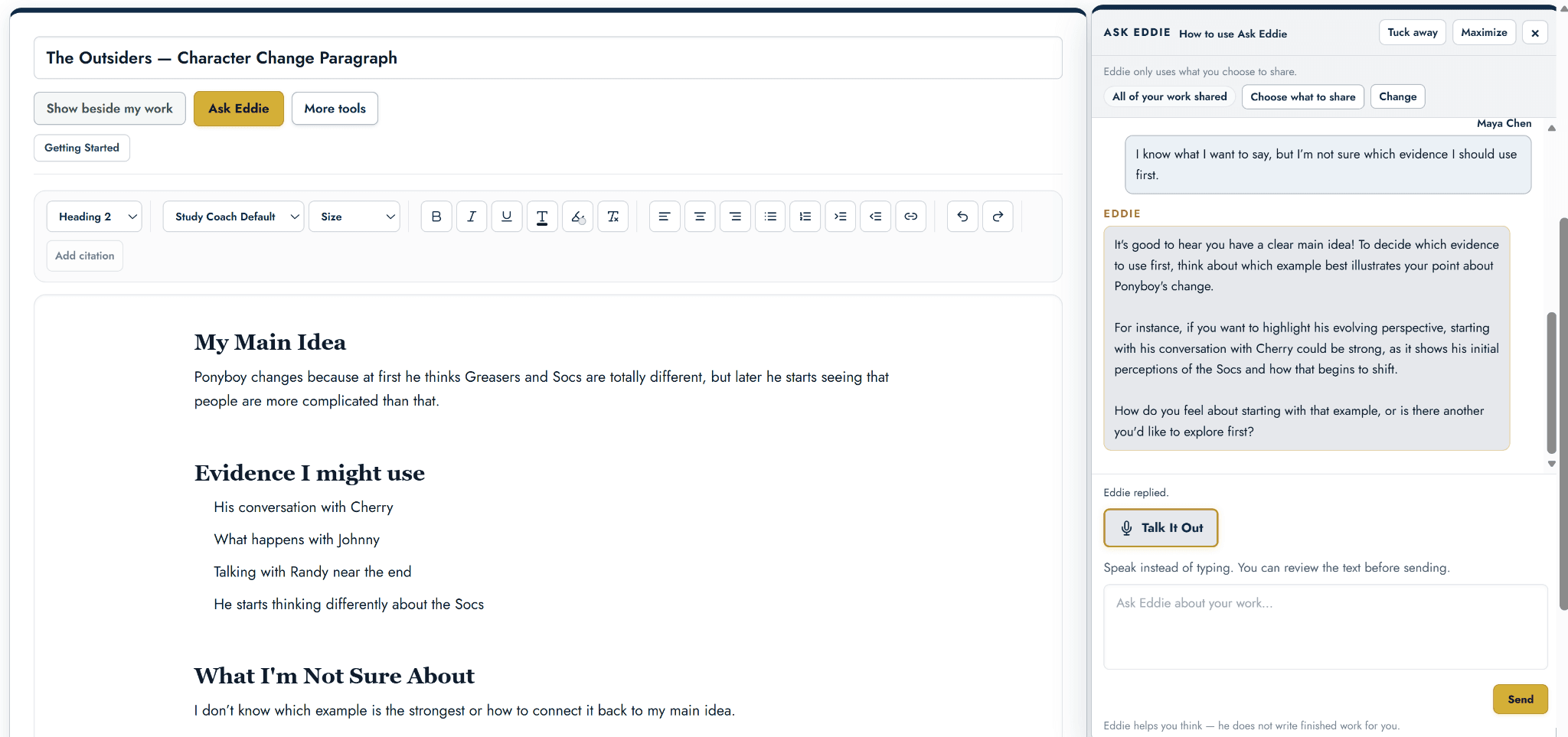Open the Heading 2 style dropdown
The width and height of the screenshot is (1568, 737).
94,217
